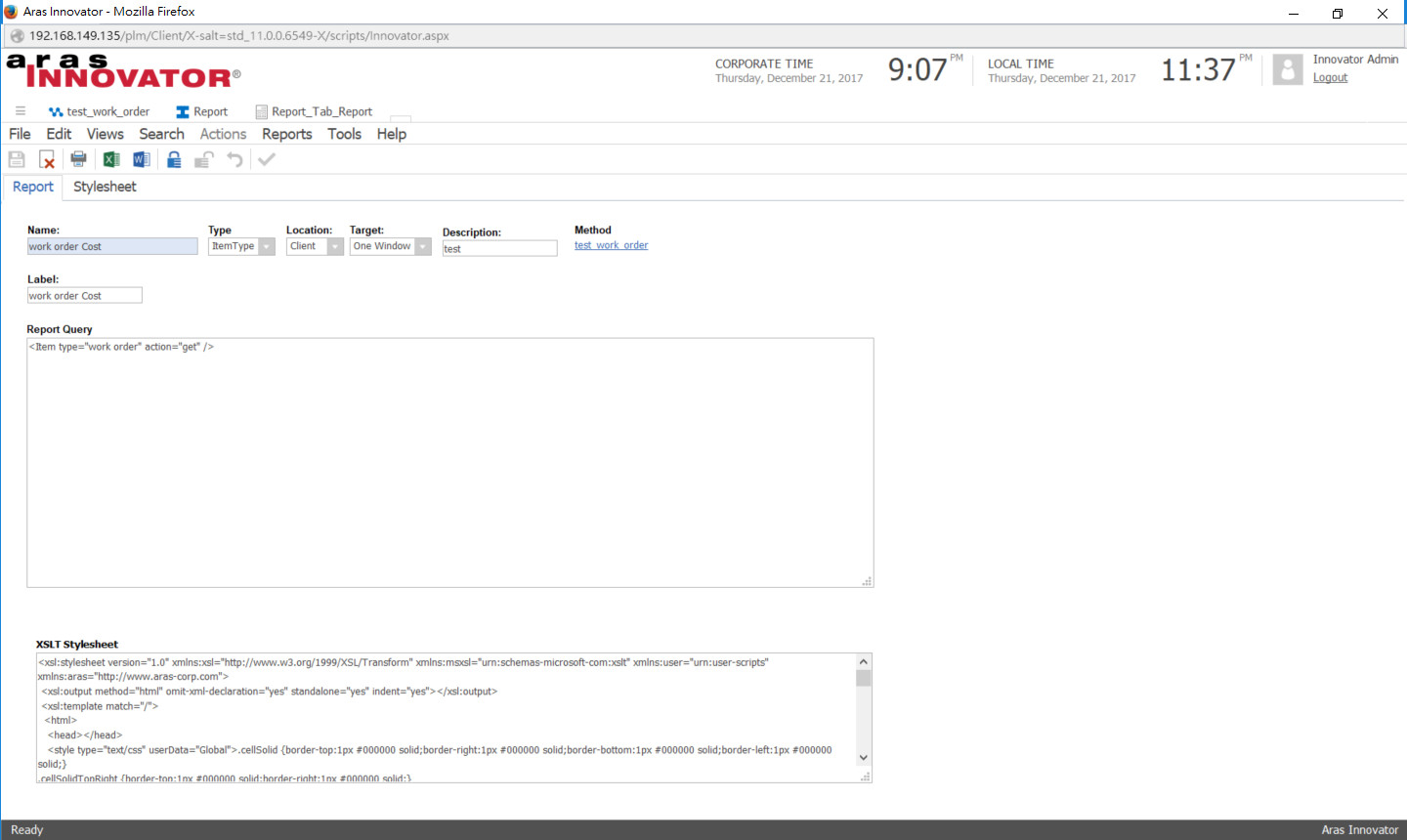The image size is (1407, 840).
Task: Click the Save toolbar icon
Action: coord(17,159)
